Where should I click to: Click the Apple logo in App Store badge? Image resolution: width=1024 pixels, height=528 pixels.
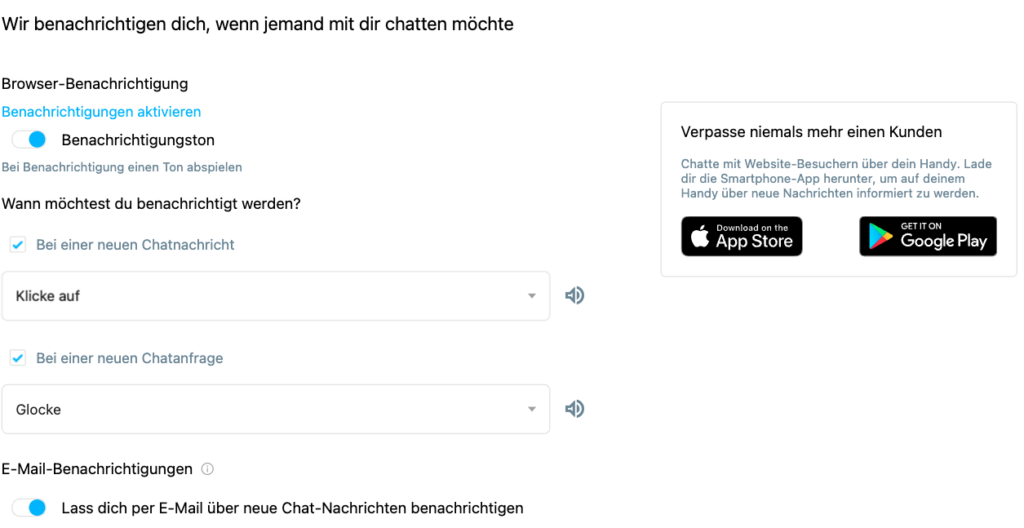[700, 236]
